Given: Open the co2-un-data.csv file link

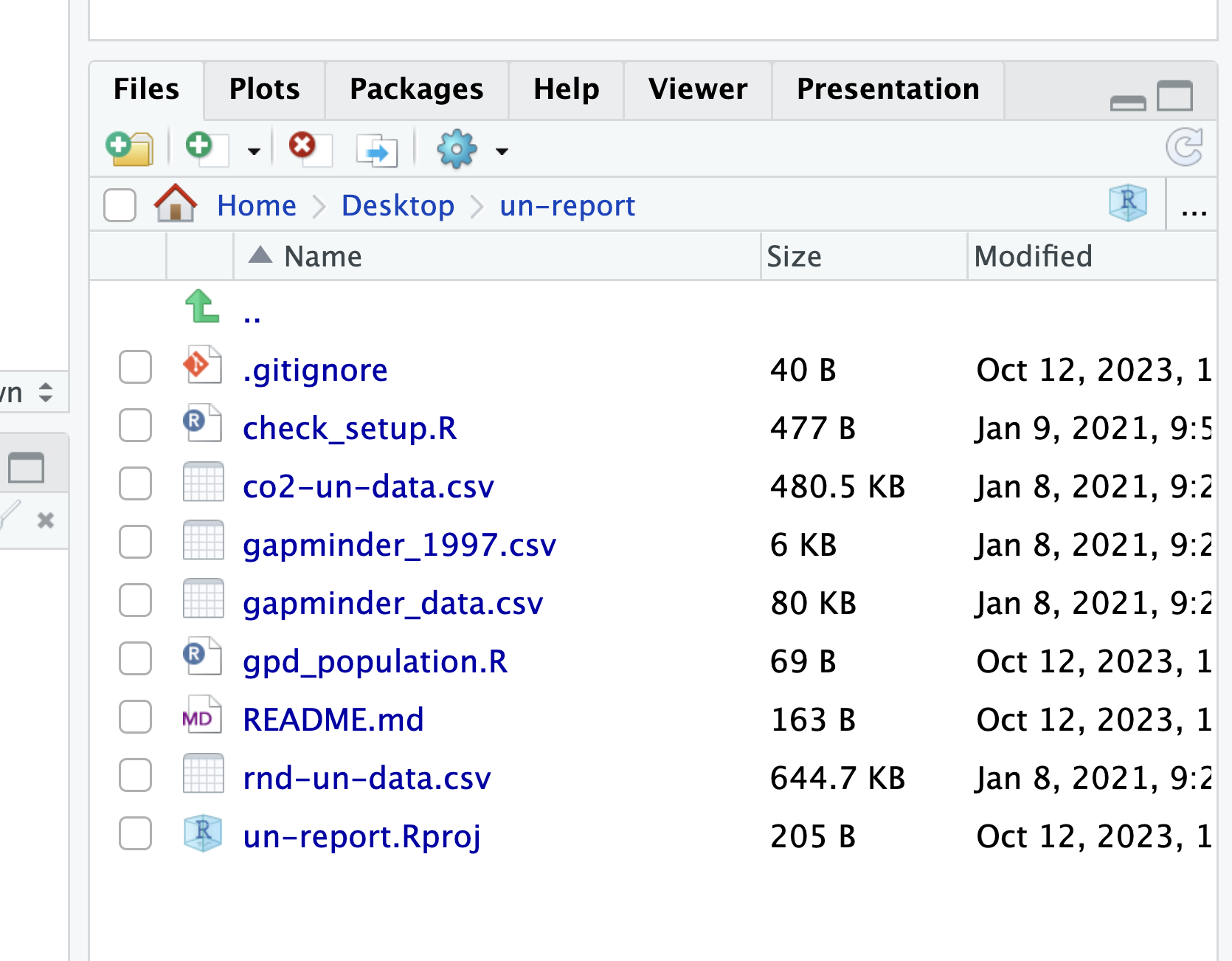Looking at the screenshot, I should tap(369, 486).
